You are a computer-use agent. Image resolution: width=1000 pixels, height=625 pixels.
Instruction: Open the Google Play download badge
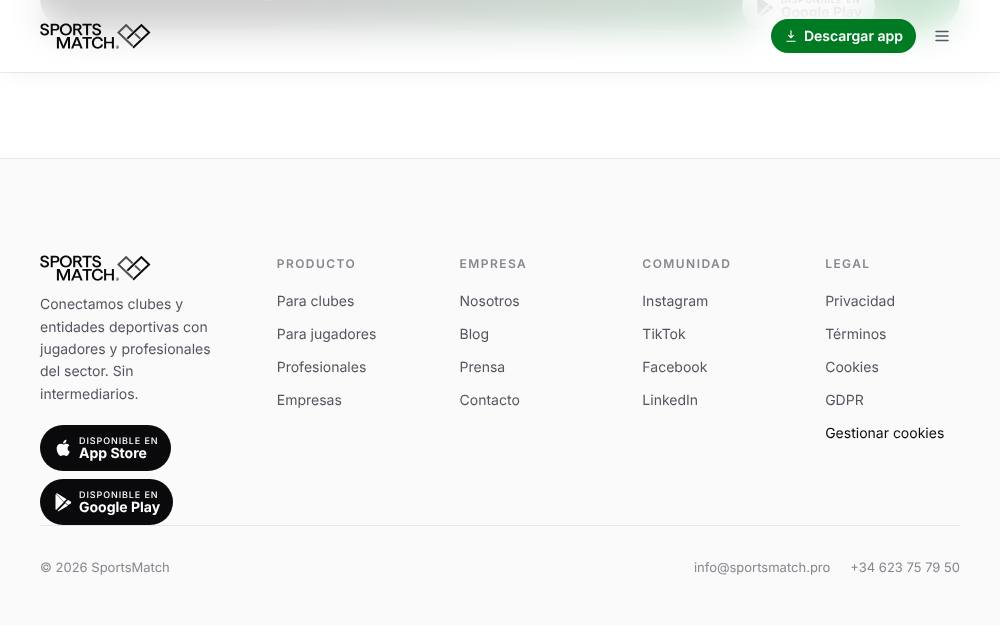click(107, 502)
